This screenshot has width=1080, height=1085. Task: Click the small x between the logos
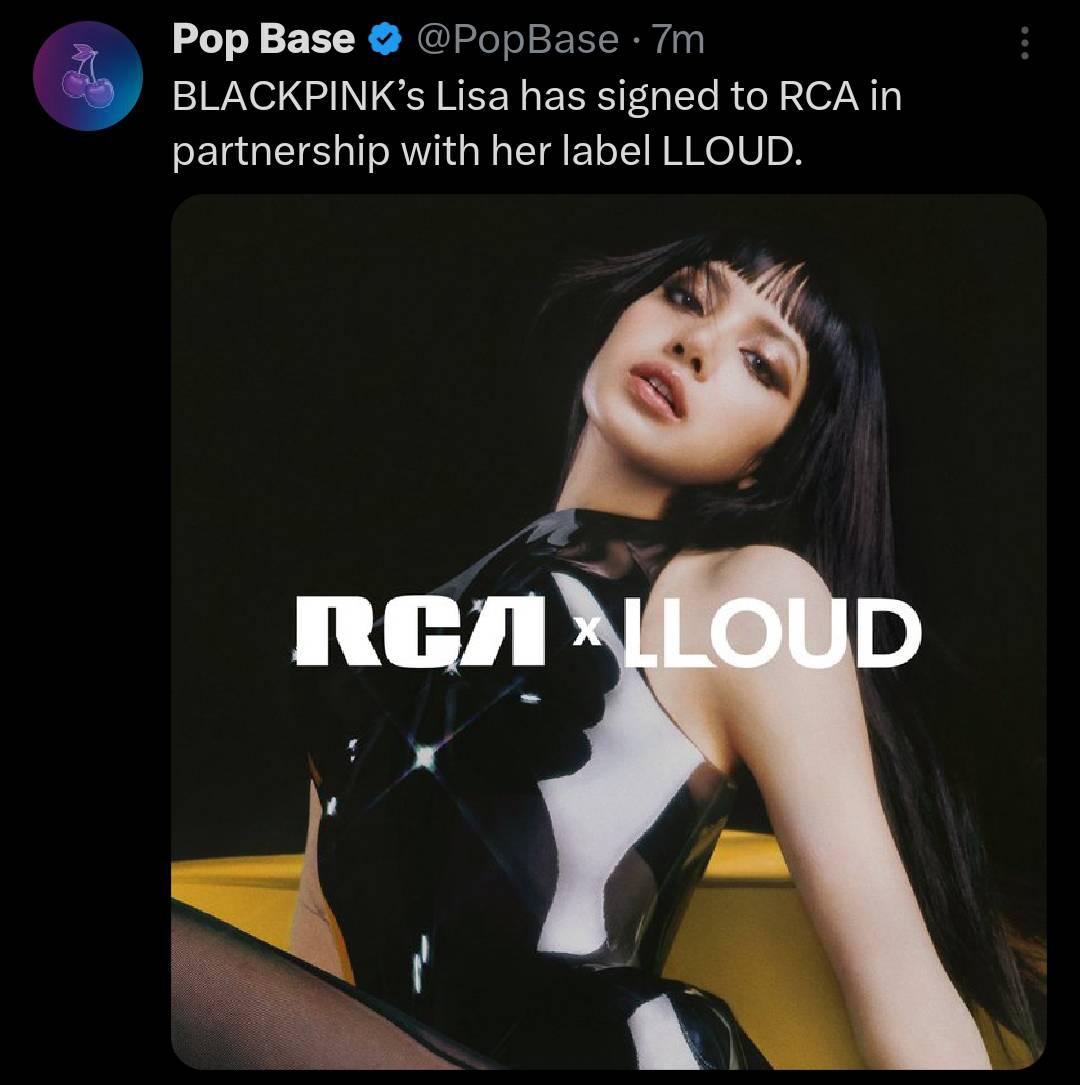click(587, 630)
